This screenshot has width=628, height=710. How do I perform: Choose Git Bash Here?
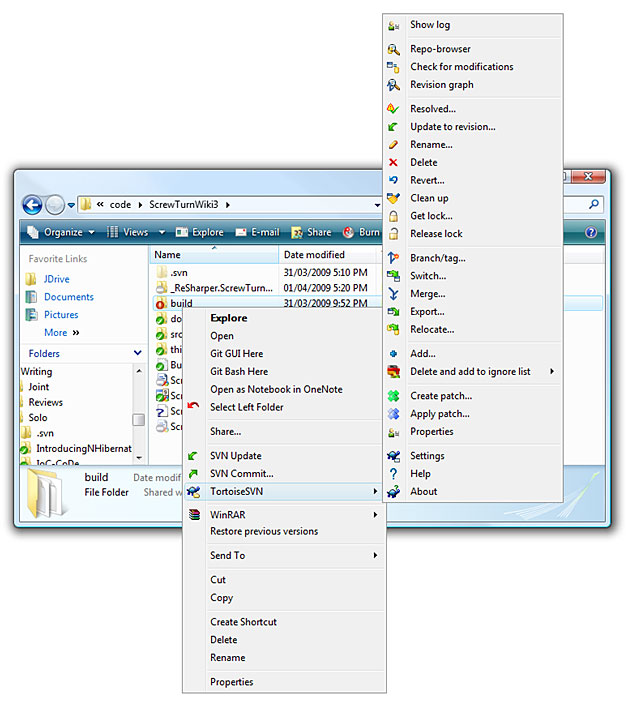(239, 372)
